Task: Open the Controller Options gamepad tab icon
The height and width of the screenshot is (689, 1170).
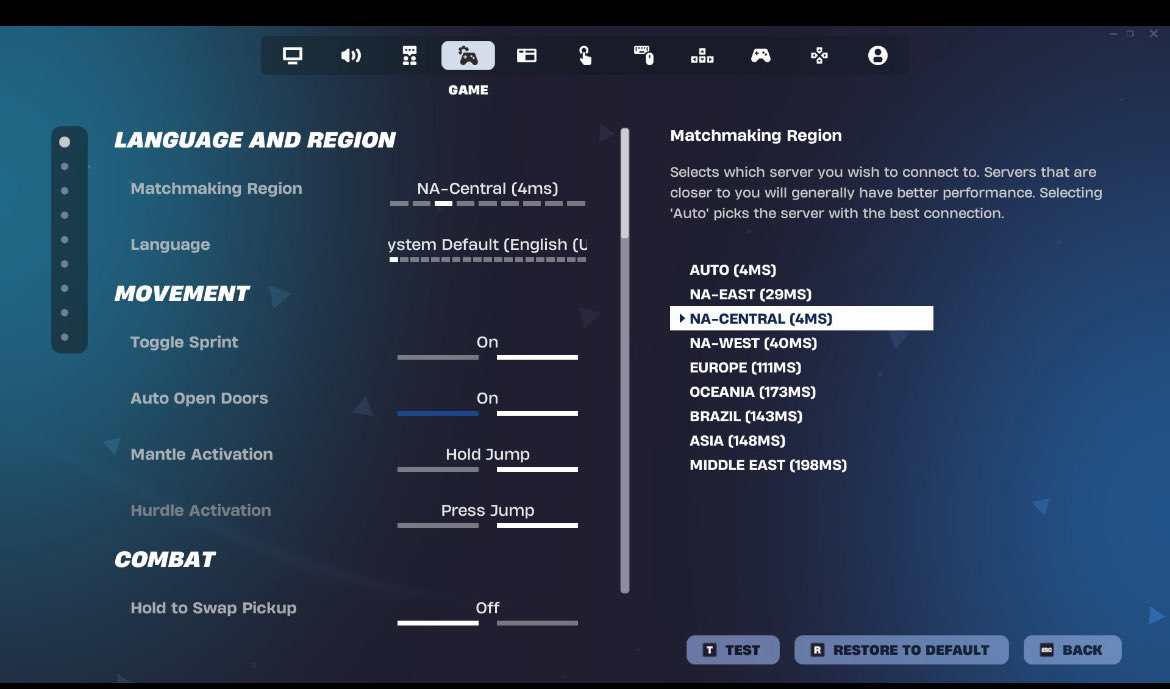Action: pos(760,56)
